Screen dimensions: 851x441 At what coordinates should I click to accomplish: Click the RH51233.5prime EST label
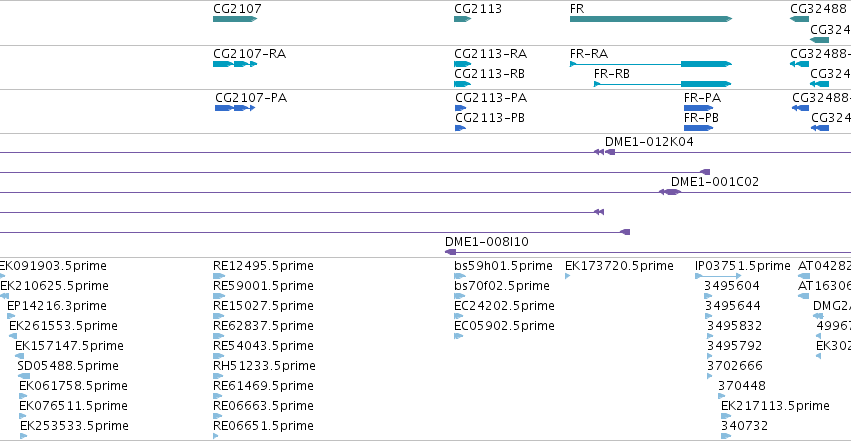point(264,366)
